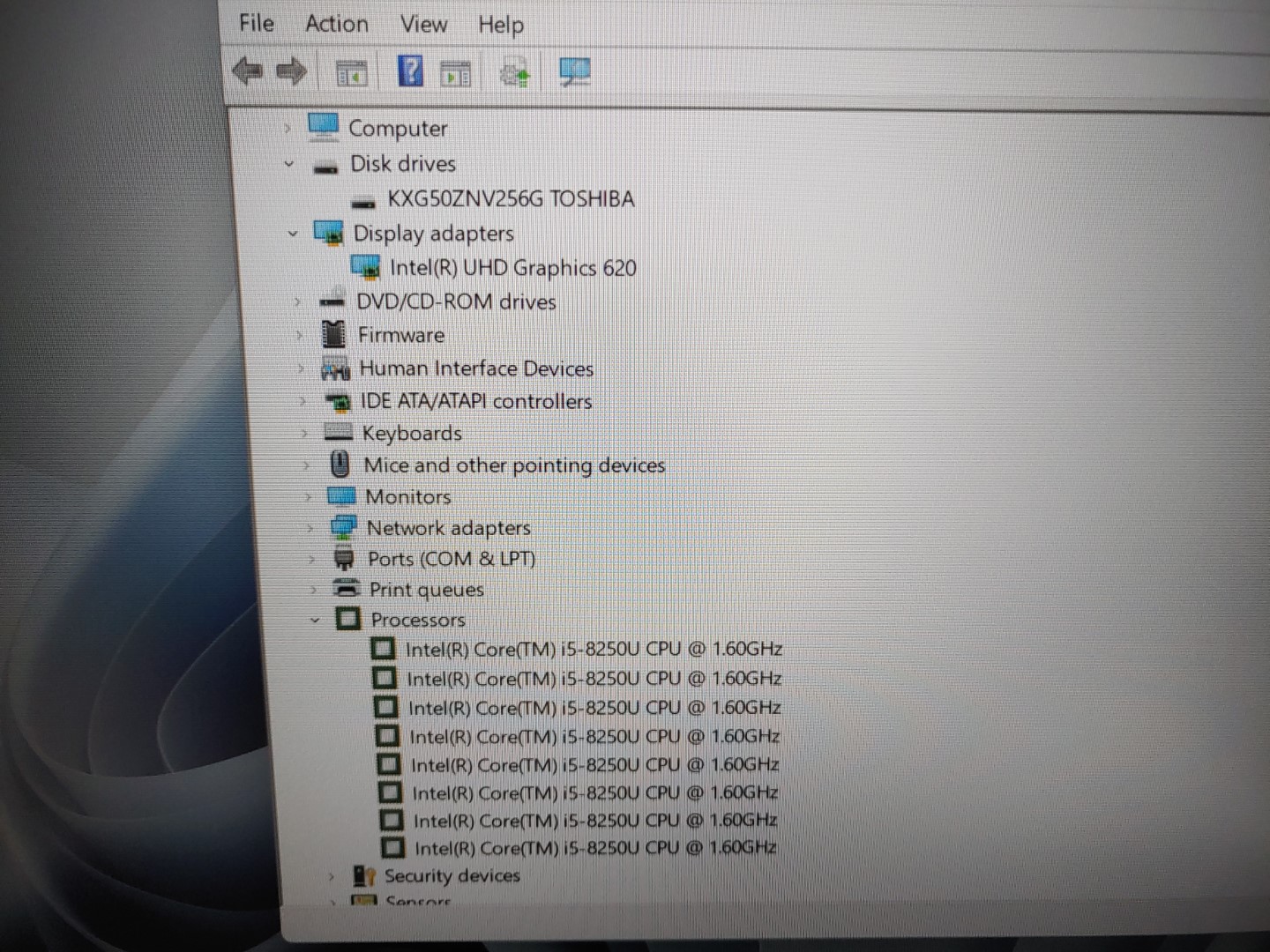This screenshot has height=952, width=1270.
Task: Toggle the action pane toolbar icon
Action: pos(456,74)
